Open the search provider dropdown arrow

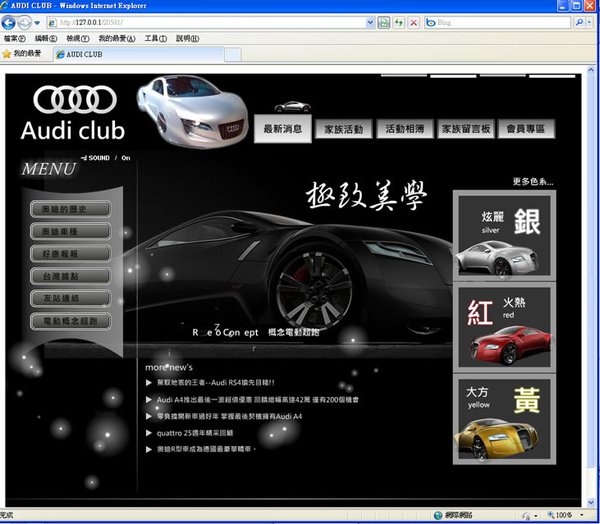tap(590, 23)
